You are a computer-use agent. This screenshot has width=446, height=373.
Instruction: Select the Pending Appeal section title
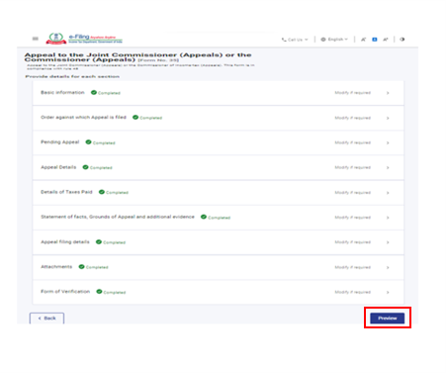pyautogui.click(x=60, y=142)
